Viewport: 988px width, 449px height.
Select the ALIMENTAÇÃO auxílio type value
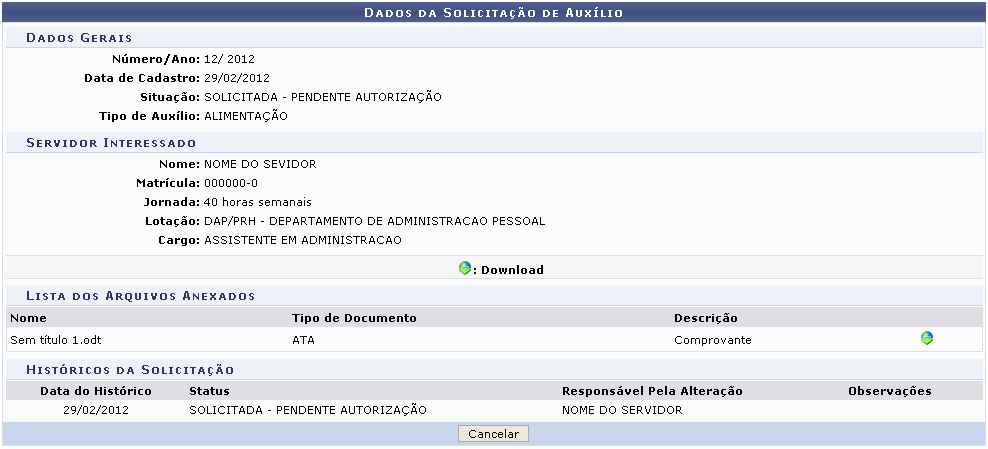pos(245,116)
